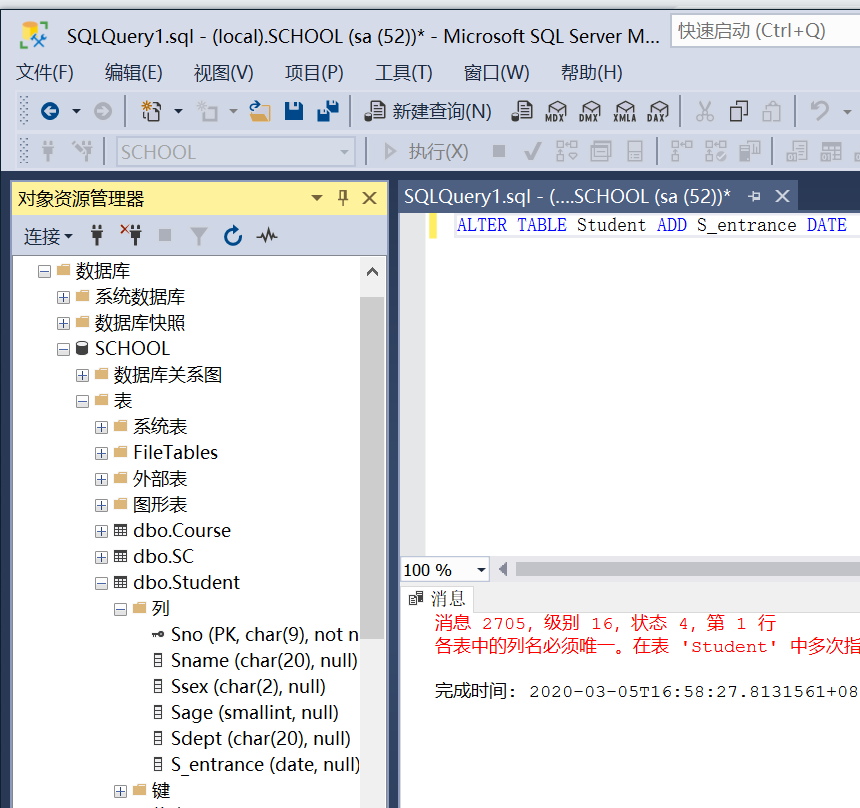The image size is (860, 808).
Task: Click the 执行(X) execute button
Action: tap(426, 151)
